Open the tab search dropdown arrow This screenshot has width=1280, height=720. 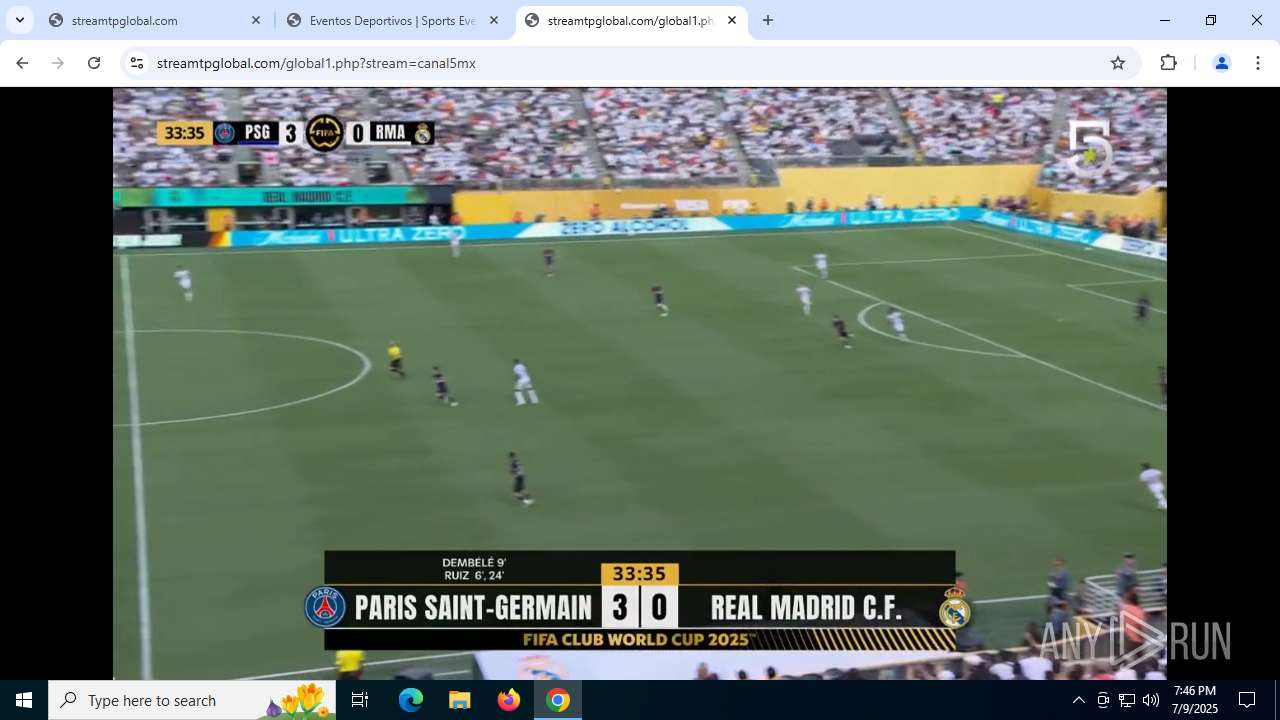coord(19,20)
